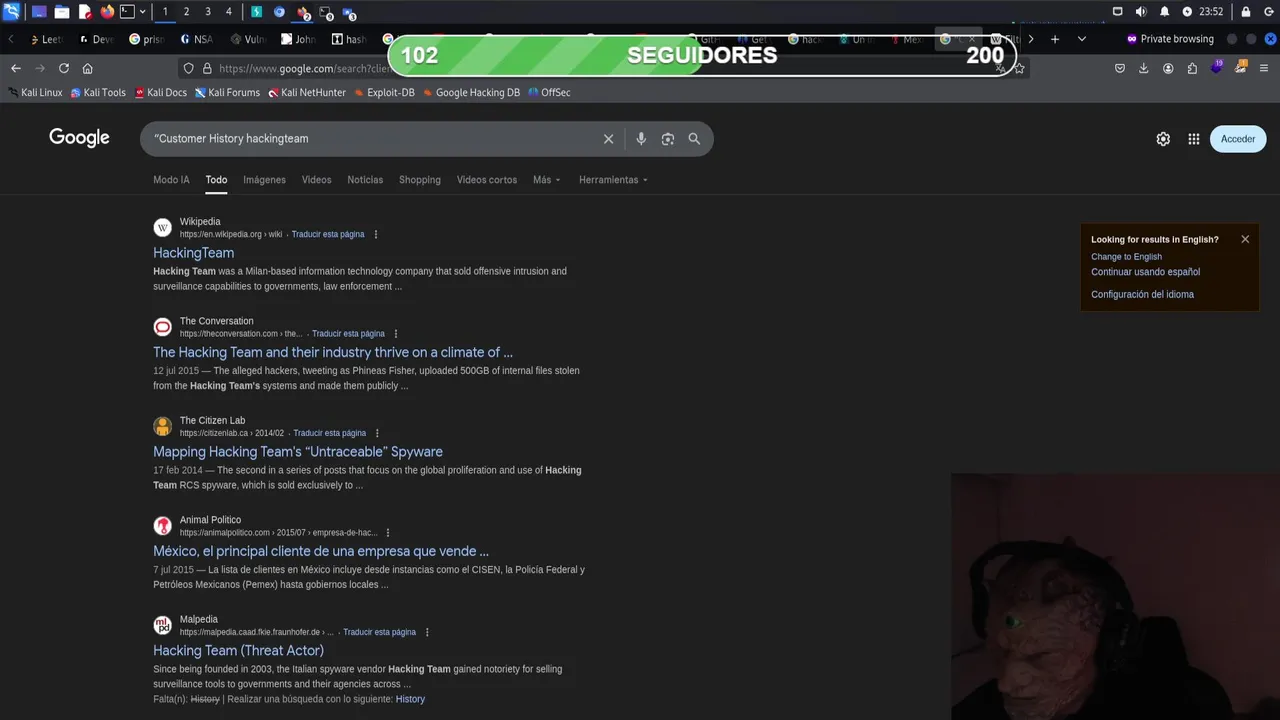Click Change to English link
This screenshot has height=720, width=1280.
click(x=1126, y=257)
